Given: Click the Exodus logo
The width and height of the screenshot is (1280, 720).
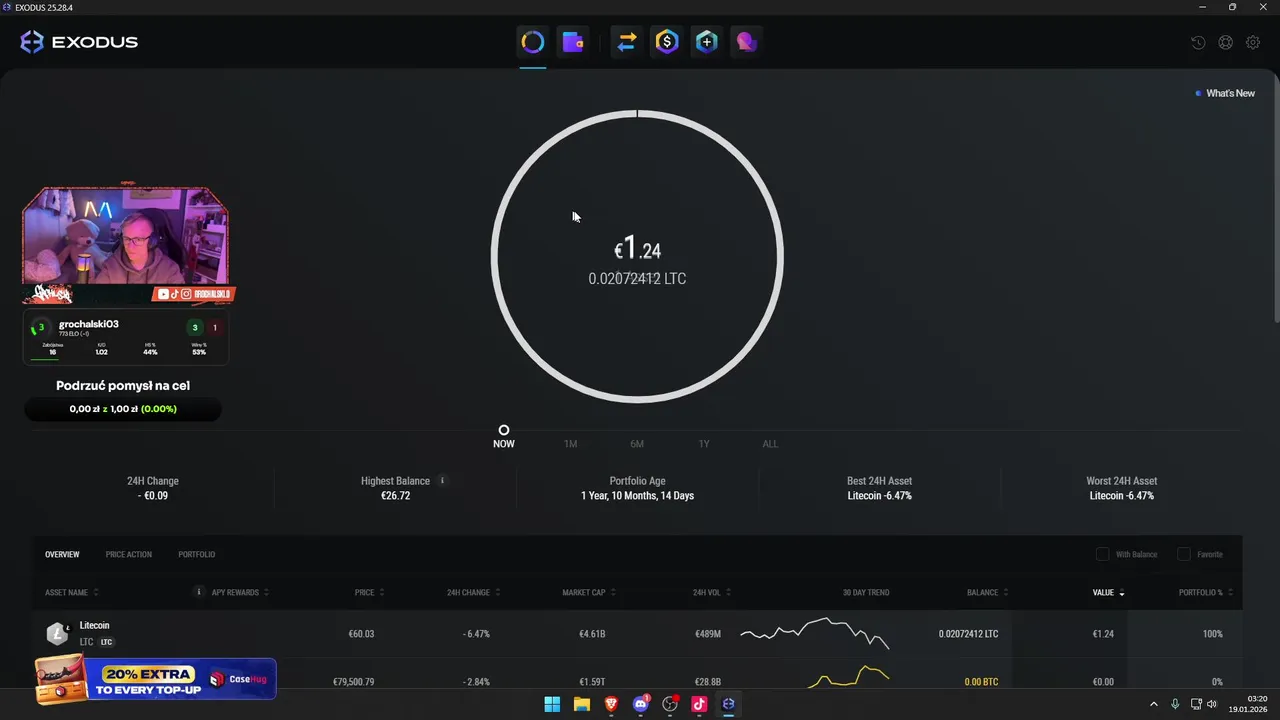Looking at the screenshot, I should tap(79, 42).
